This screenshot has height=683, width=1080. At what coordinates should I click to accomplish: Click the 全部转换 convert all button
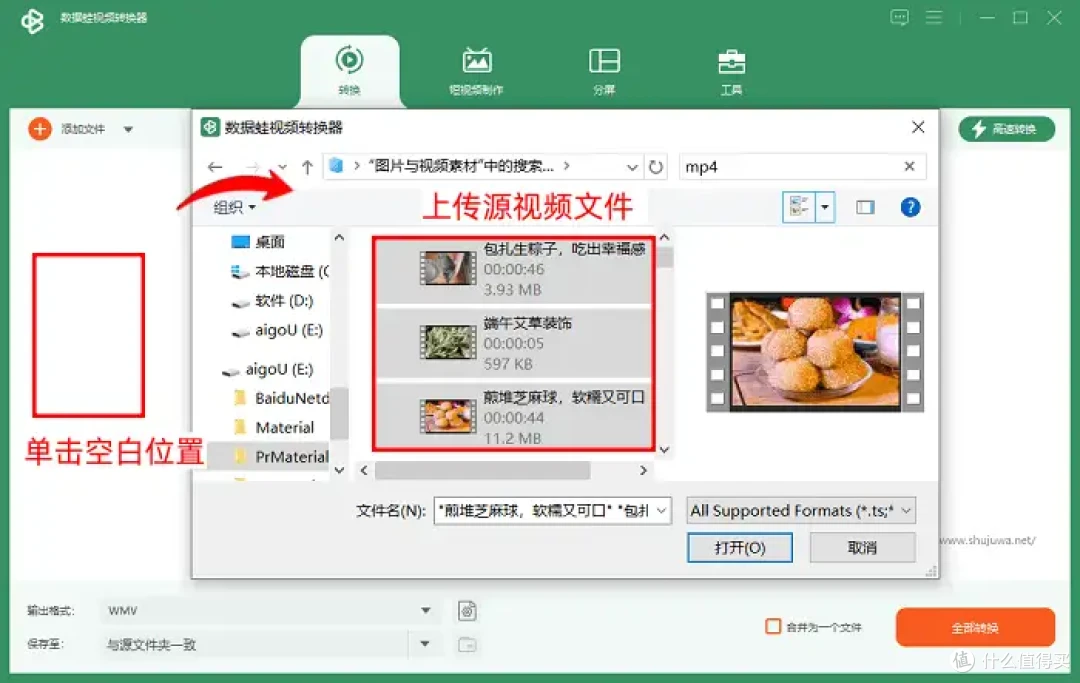coord(975,627)
